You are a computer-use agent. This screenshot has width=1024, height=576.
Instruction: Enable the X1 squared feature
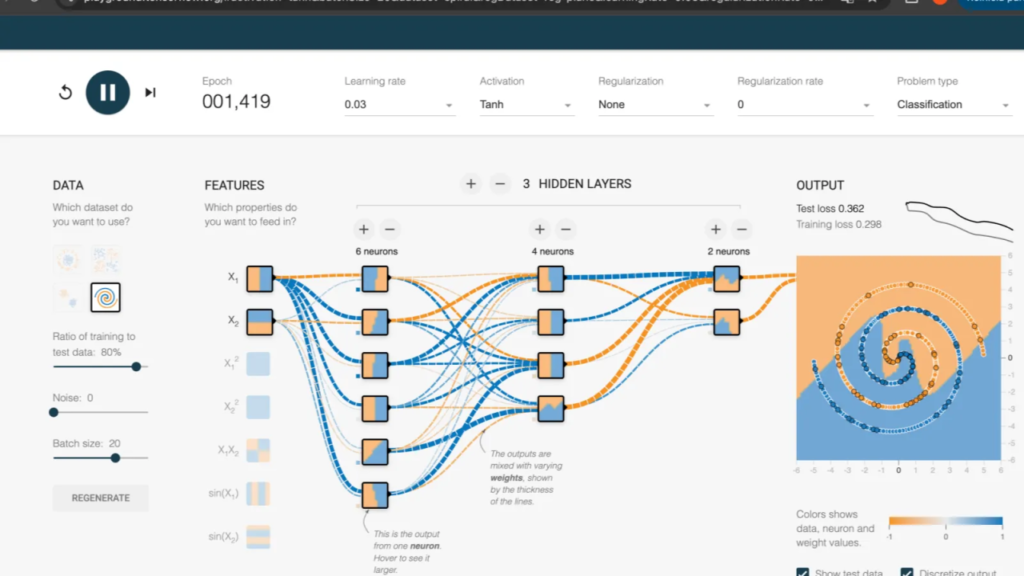258,364
